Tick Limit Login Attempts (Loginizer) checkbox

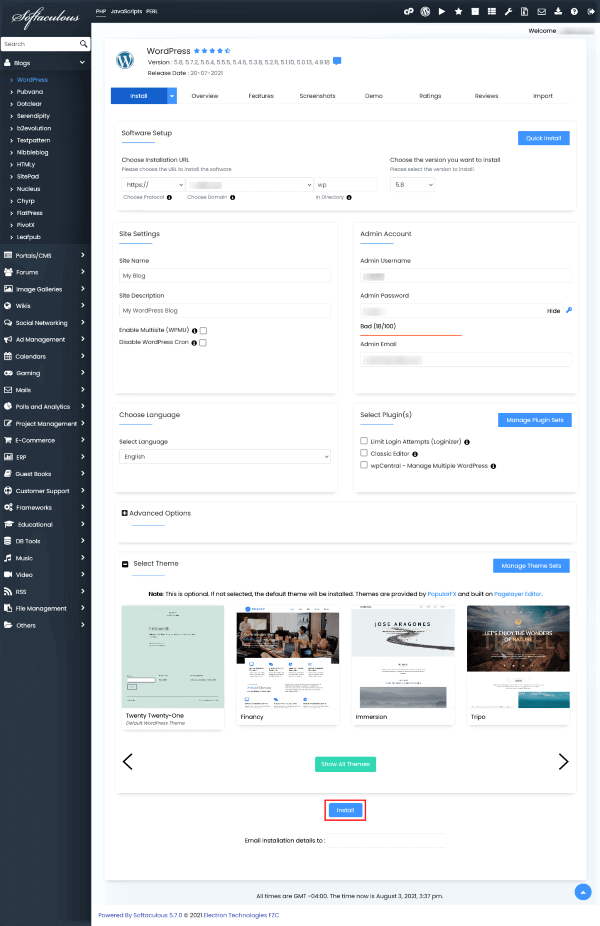pyautogui.click(x=364, y=440)
